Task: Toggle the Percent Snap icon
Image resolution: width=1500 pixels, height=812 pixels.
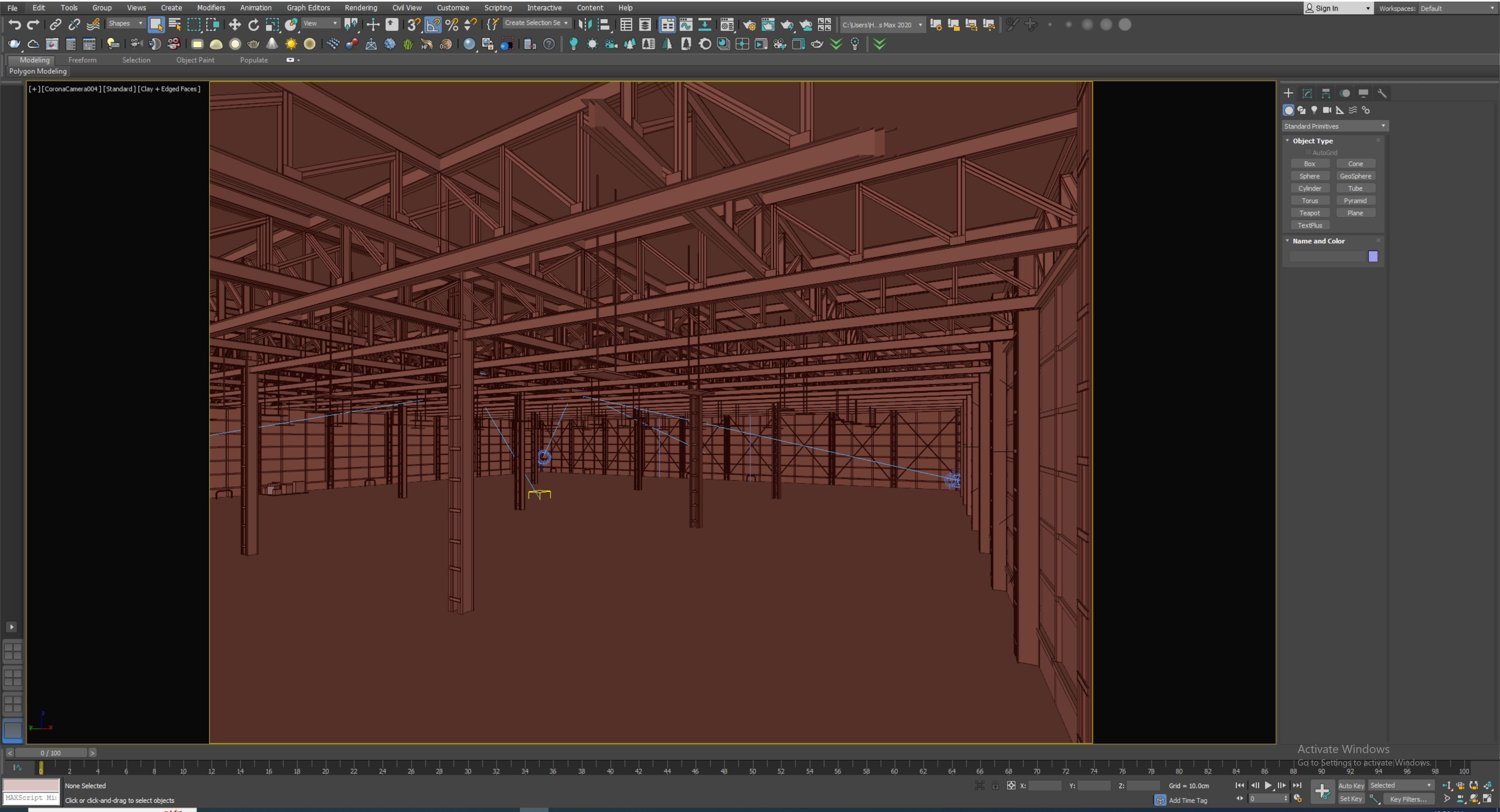Action: click(451, 25)
